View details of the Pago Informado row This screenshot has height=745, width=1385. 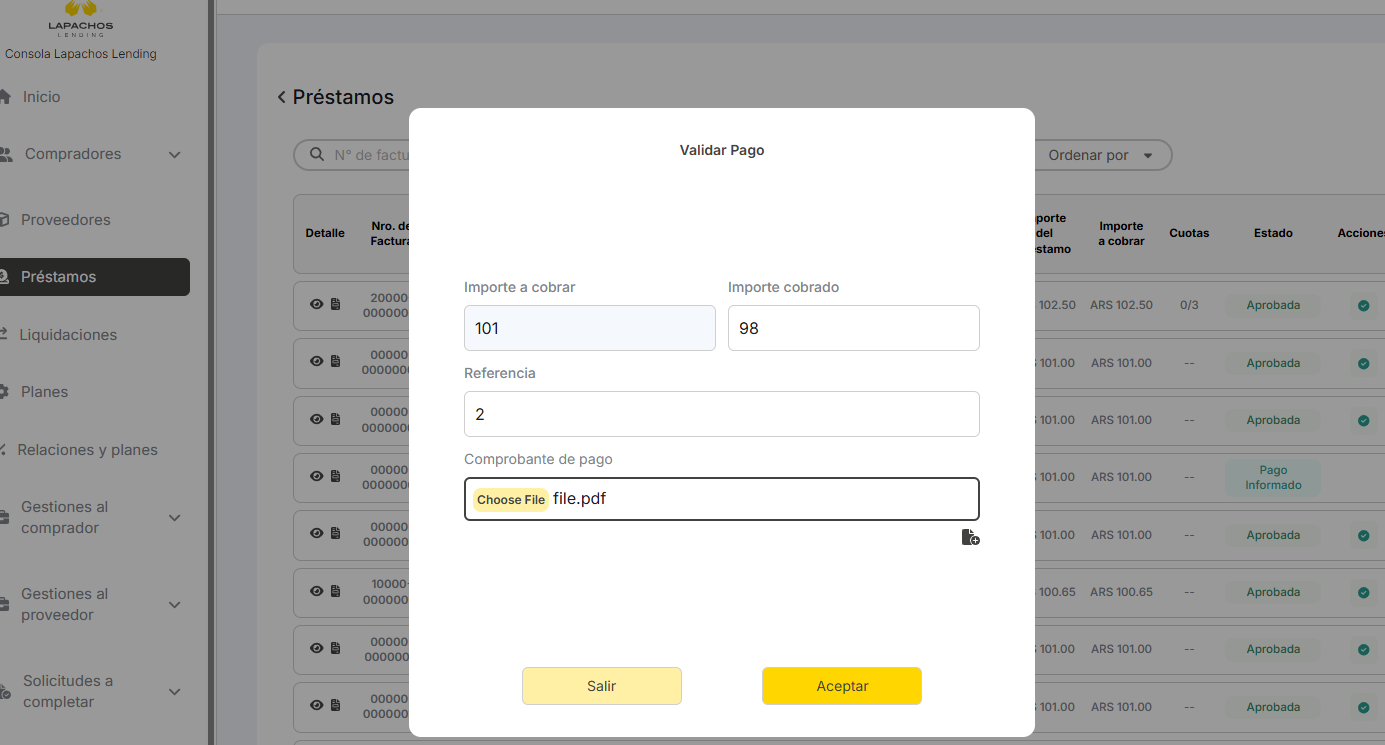tap(317, 477)
